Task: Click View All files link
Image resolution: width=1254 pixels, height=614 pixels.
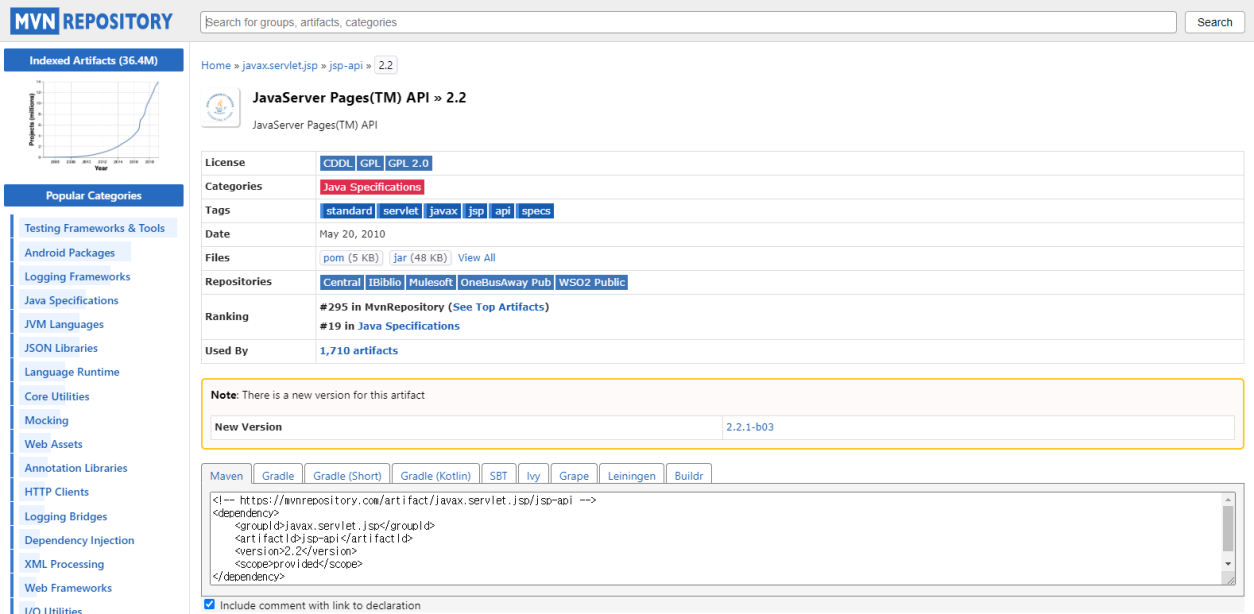Action: point(477,258)
